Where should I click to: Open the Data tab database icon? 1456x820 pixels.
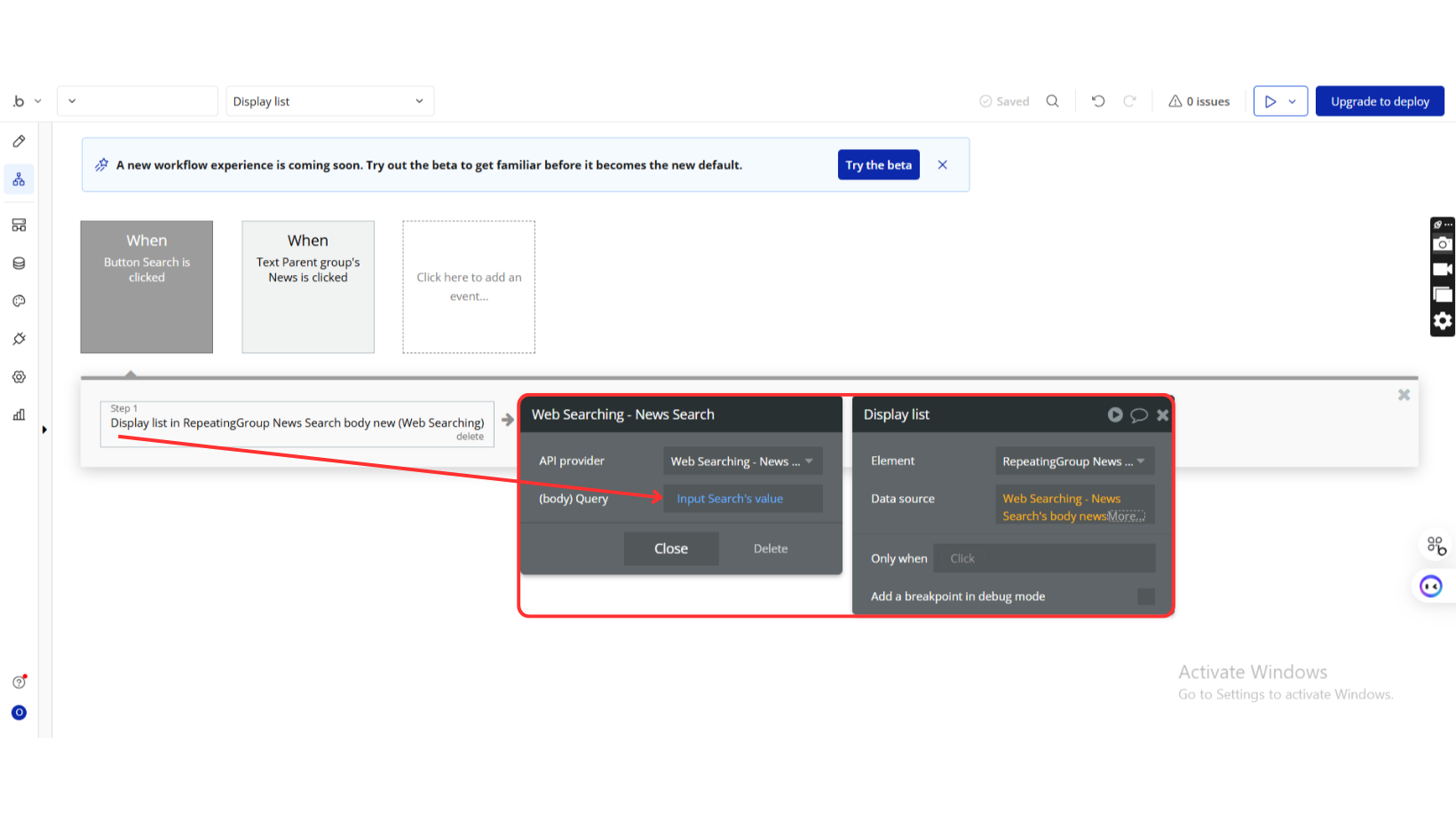click(19, 264)
